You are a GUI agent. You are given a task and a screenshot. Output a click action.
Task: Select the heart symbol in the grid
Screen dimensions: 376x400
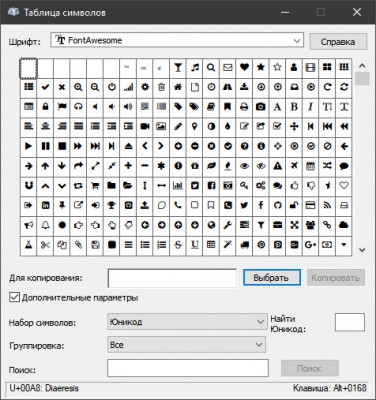pos(244,68)
